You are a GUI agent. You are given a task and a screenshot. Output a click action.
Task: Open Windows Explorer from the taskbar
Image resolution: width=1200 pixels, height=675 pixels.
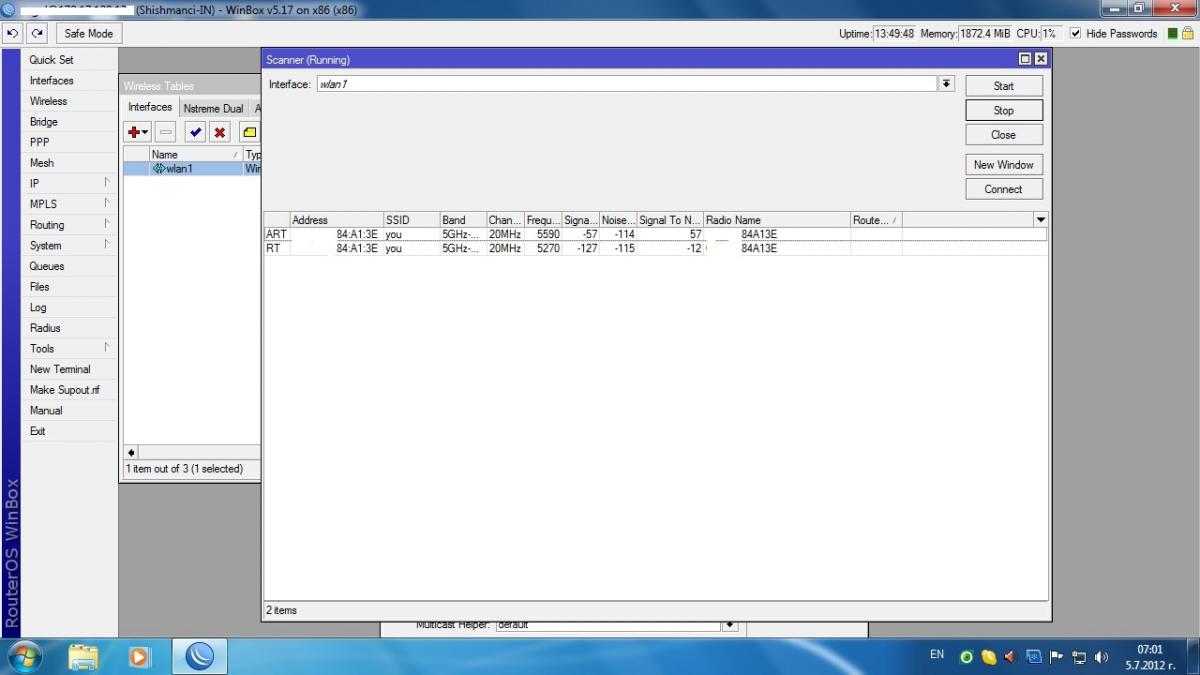pos(84,657)
